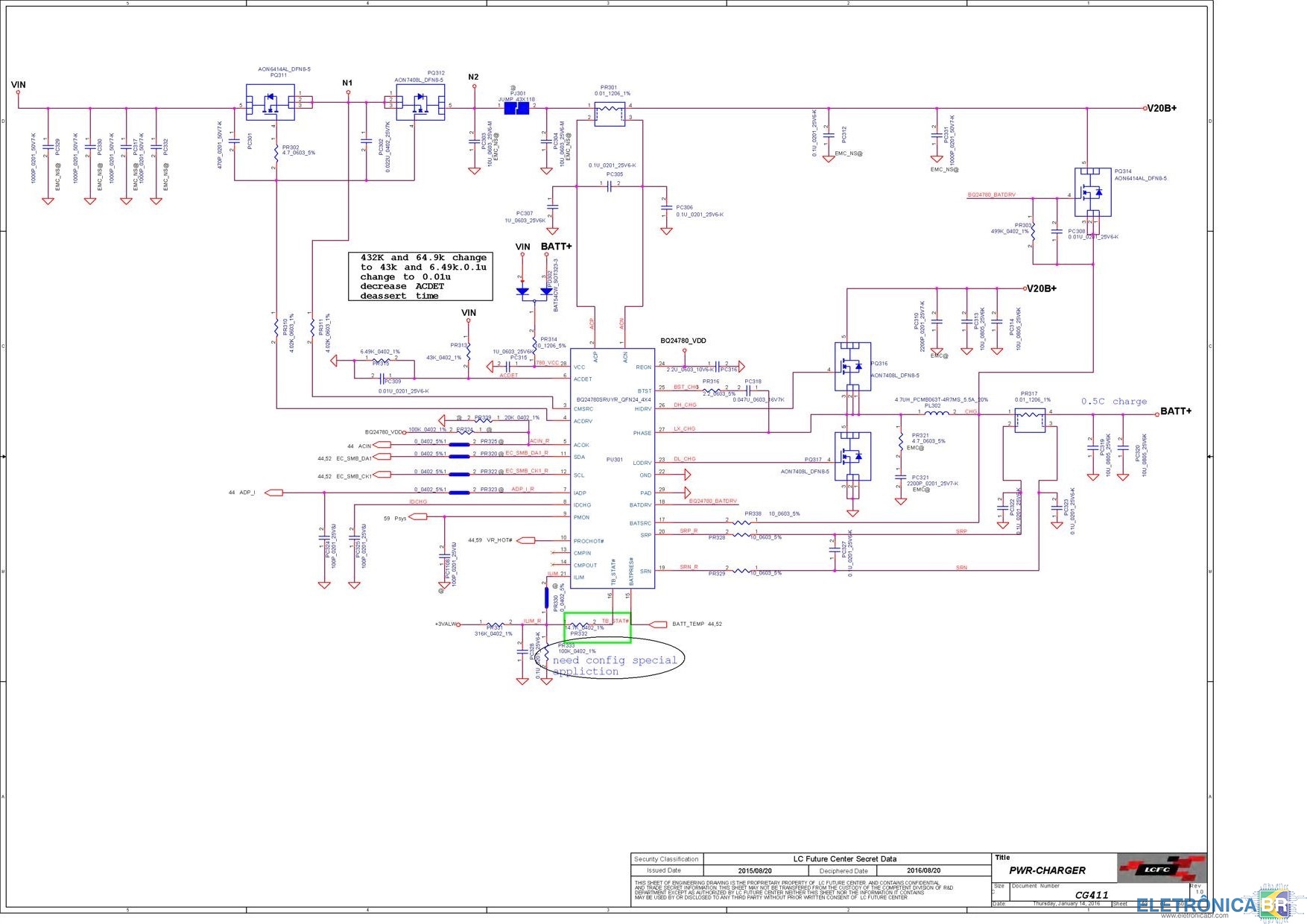Select the PD302 dual diode symbol

click(x=534, y=291)
